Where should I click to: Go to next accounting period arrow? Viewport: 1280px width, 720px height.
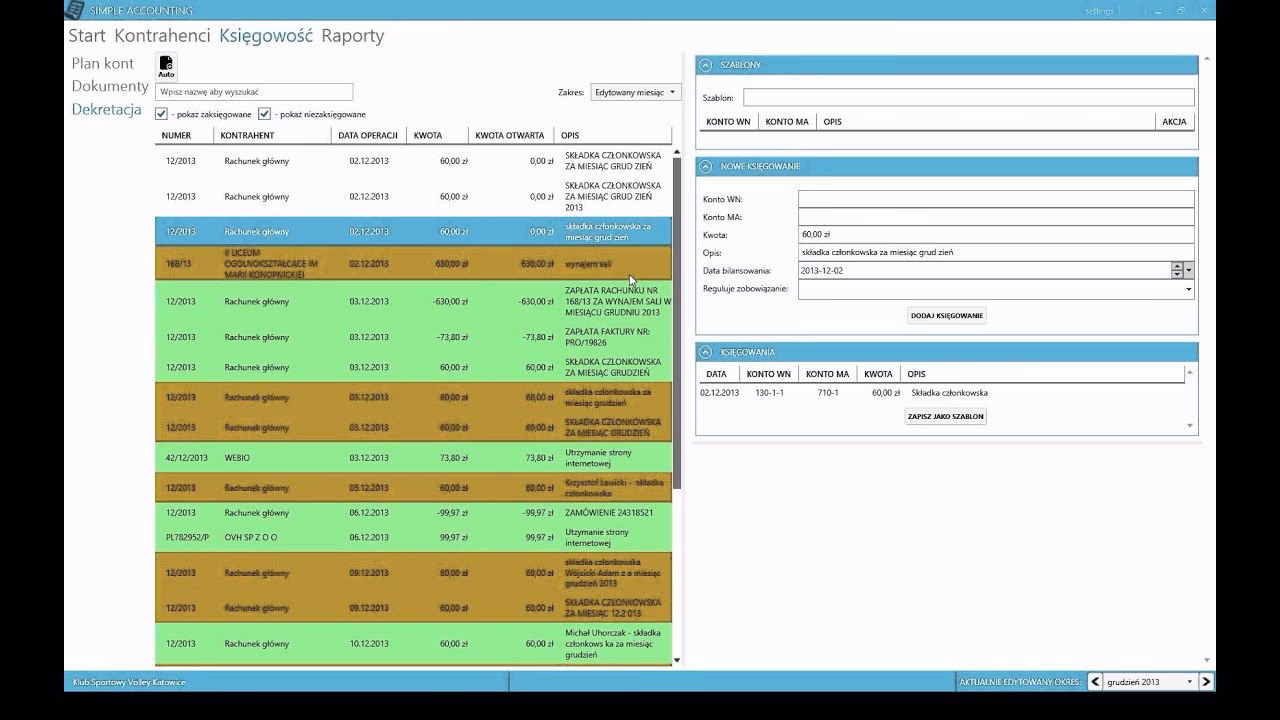pos(1206,682)
